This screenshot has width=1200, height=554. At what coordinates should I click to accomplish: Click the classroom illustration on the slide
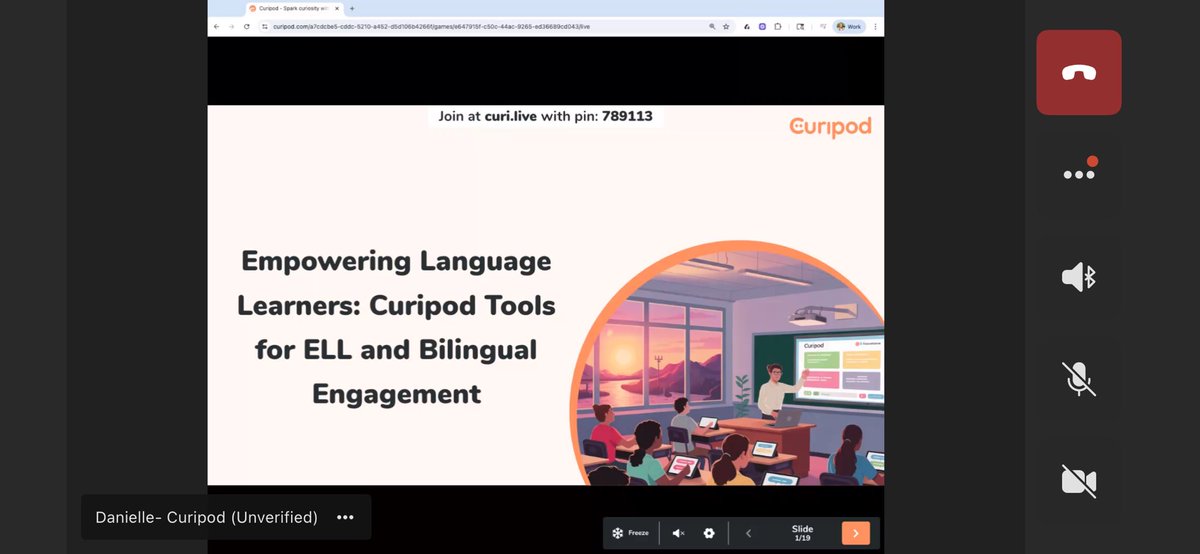pos(727,363)
